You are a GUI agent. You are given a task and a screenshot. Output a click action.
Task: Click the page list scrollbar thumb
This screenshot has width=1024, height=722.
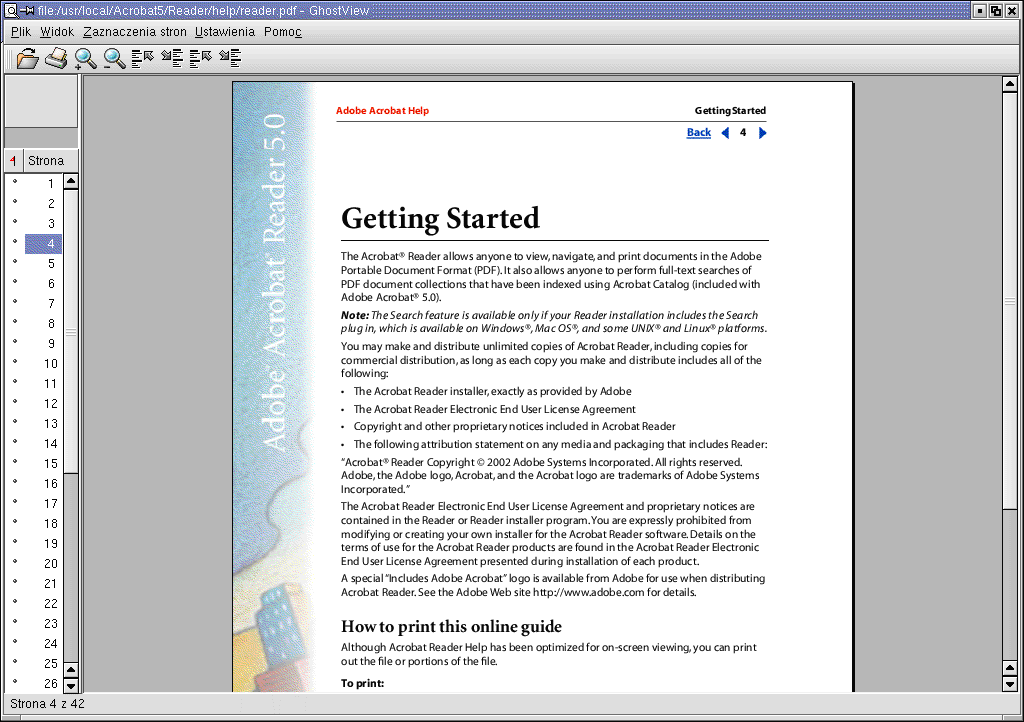point(71,331)
